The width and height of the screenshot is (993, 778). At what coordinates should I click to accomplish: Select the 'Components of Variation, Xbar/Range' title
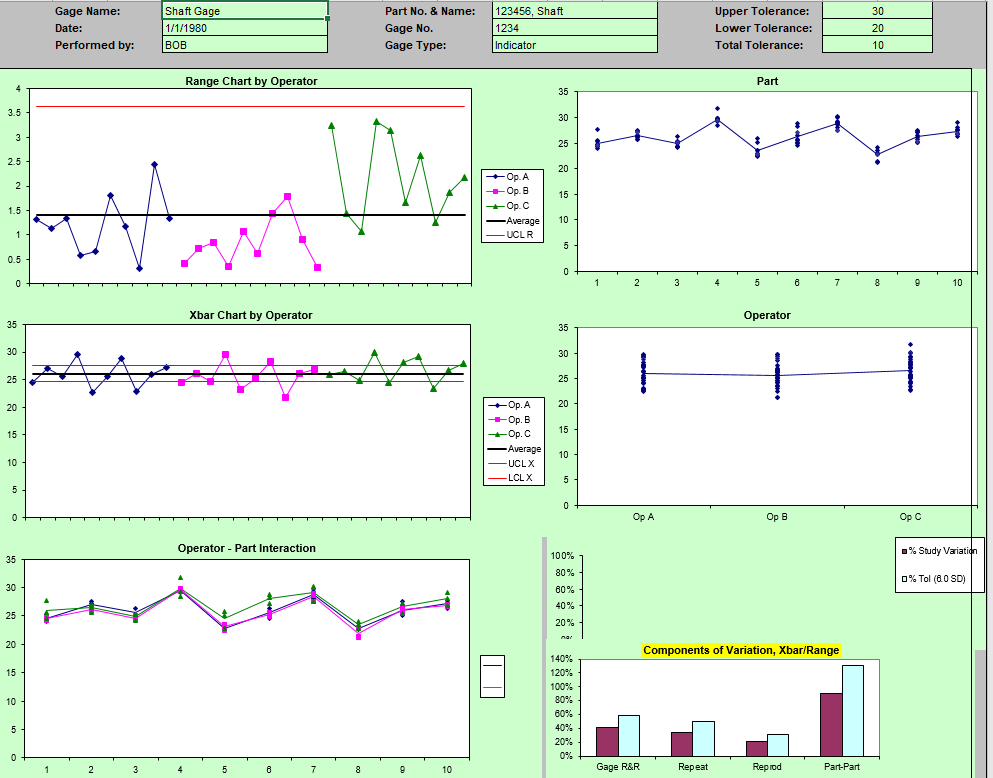click(x=741, y=650)
